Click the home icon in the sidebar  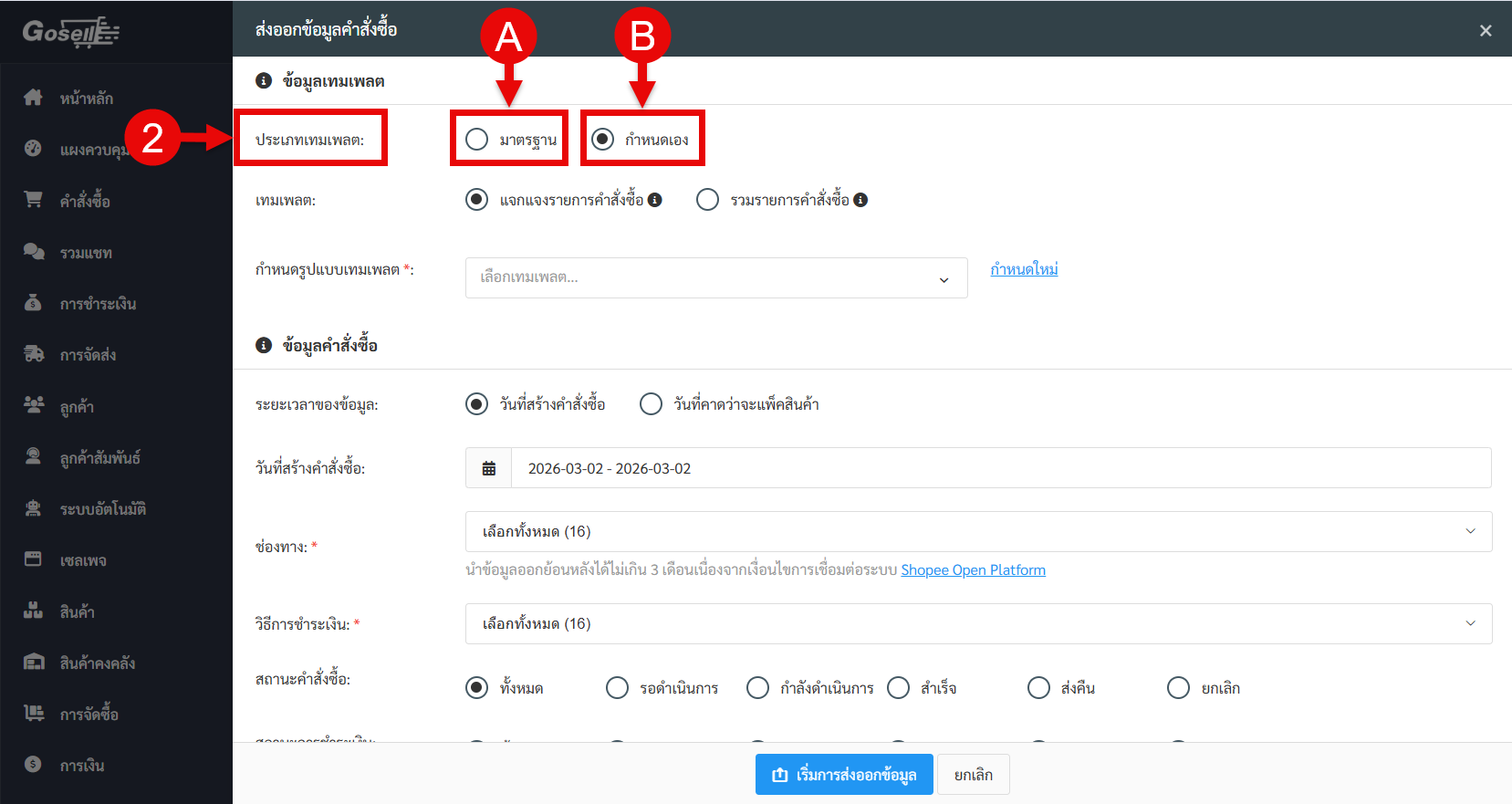coord(33,98)
